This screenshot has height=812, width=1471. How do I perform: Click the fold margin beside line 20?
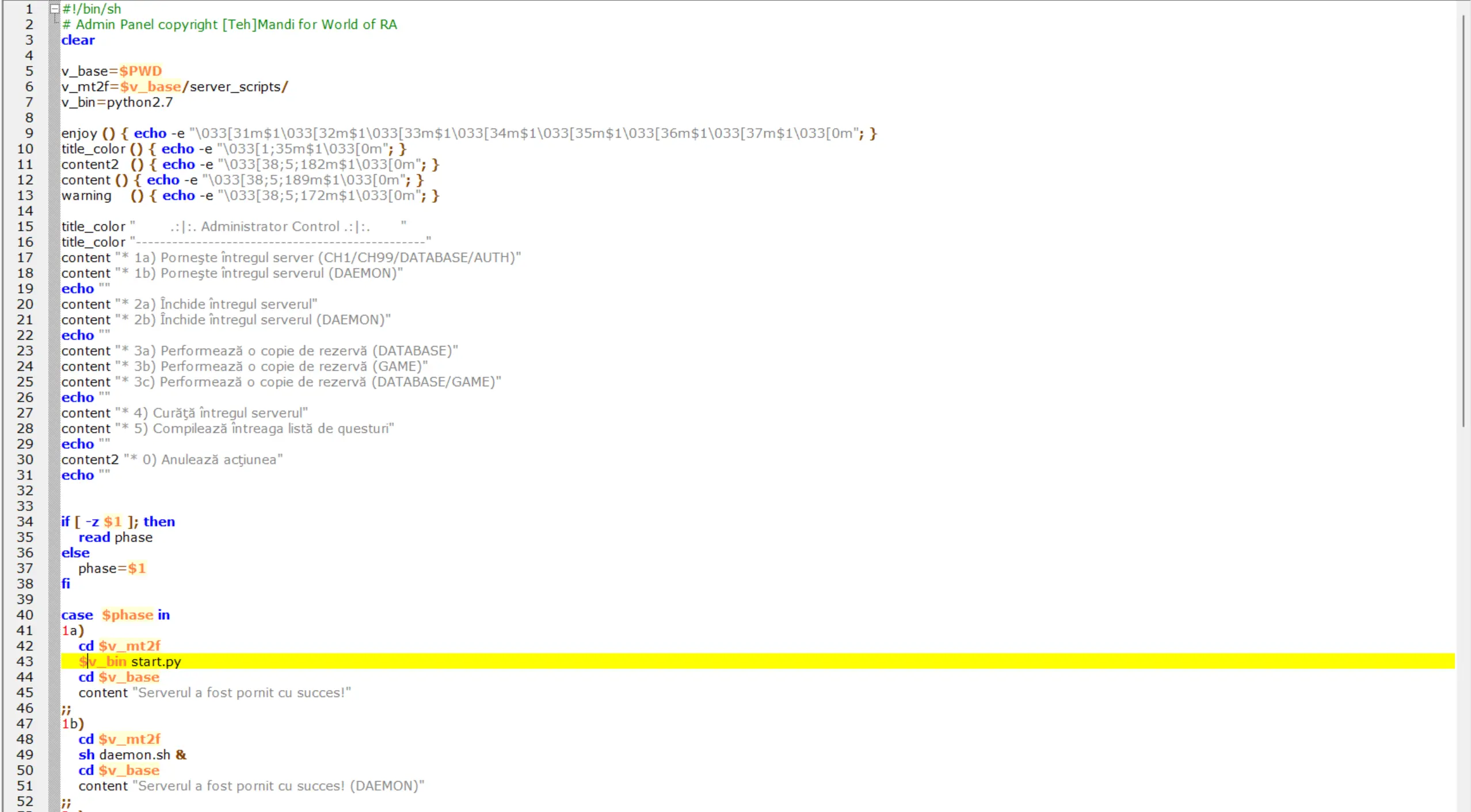pos(54,304)
